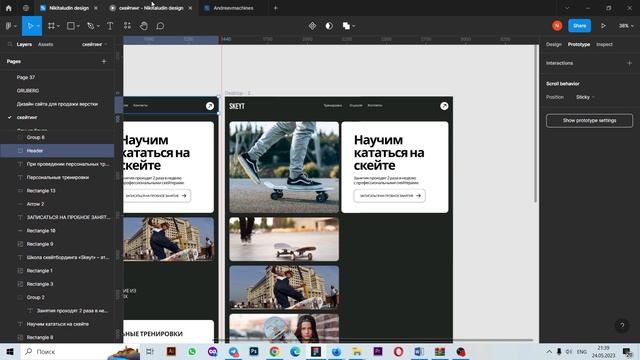Select the Header layer
The height and width of the screenshot is (360, 640).
coord(57,151)
